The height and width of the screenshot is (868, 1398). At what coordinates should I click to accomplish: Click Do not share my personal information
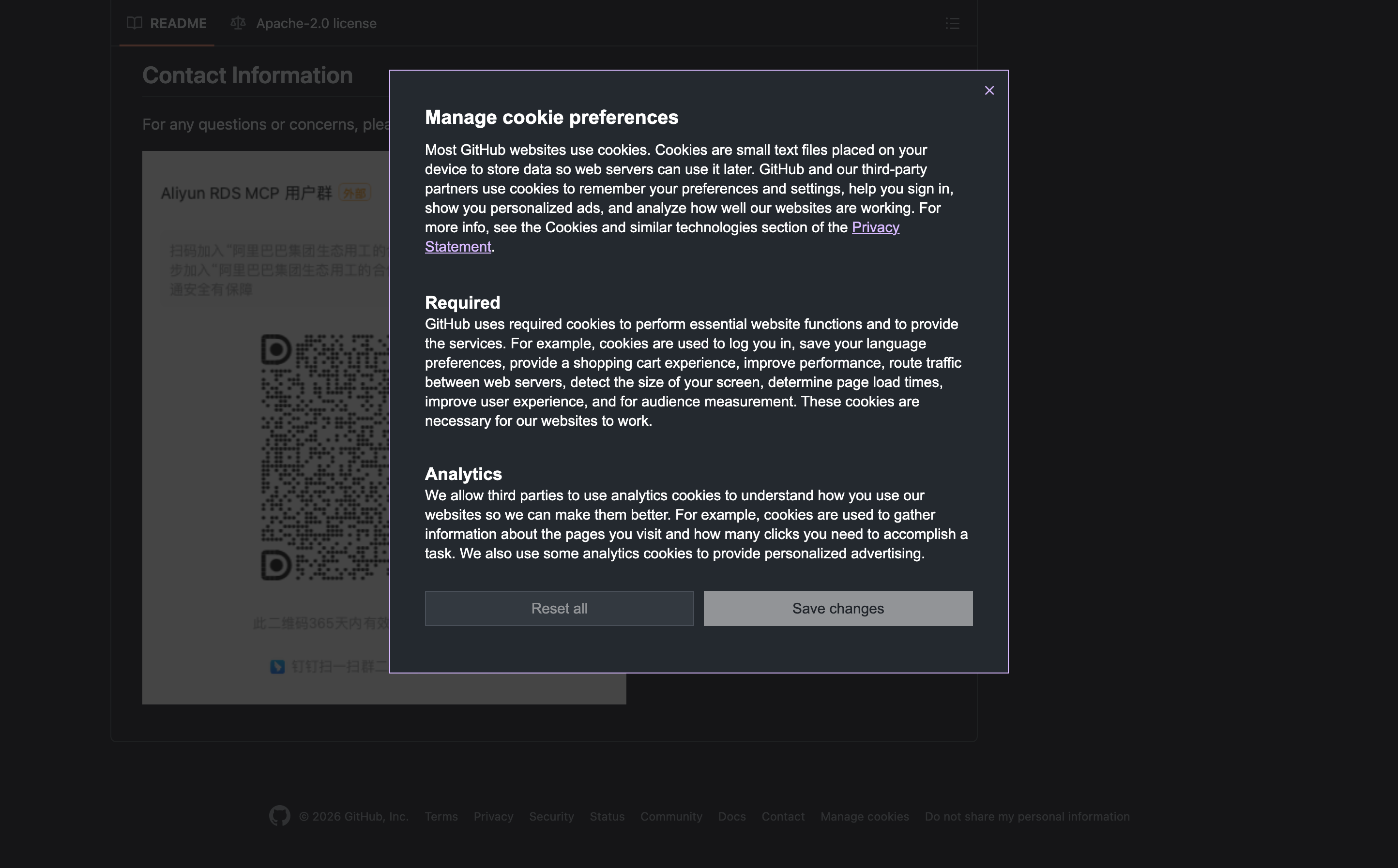click(x=1027, y=816)
